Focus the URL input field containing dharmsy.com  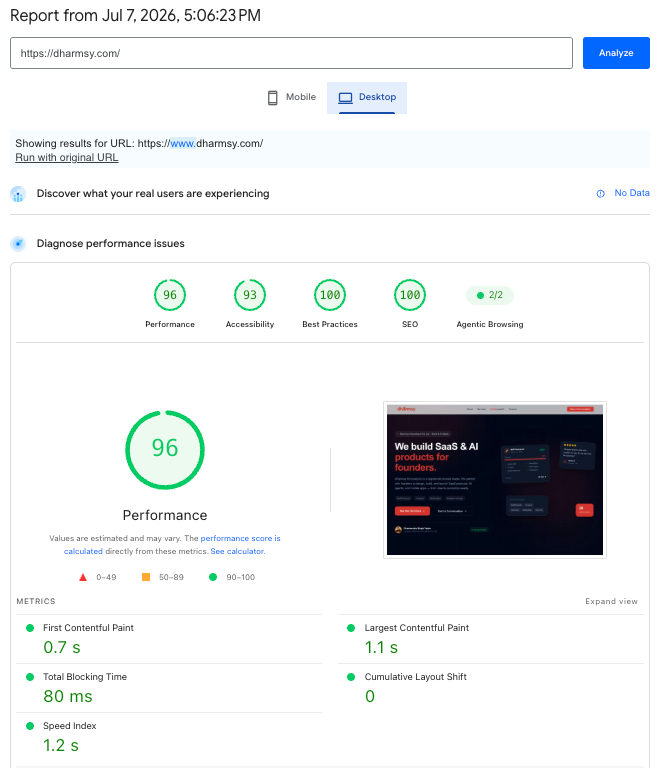pyautogui.click(x=291, y=53)
